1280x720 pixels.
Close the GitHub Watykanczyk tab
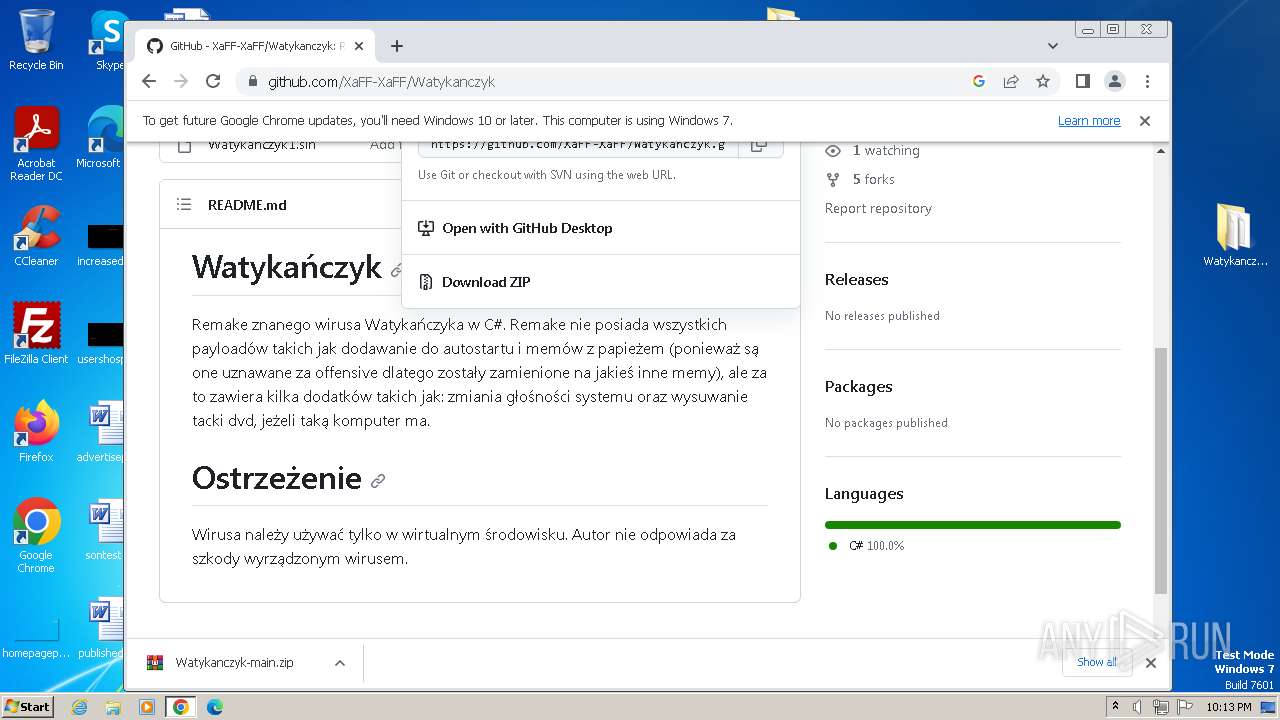(359, 46)
